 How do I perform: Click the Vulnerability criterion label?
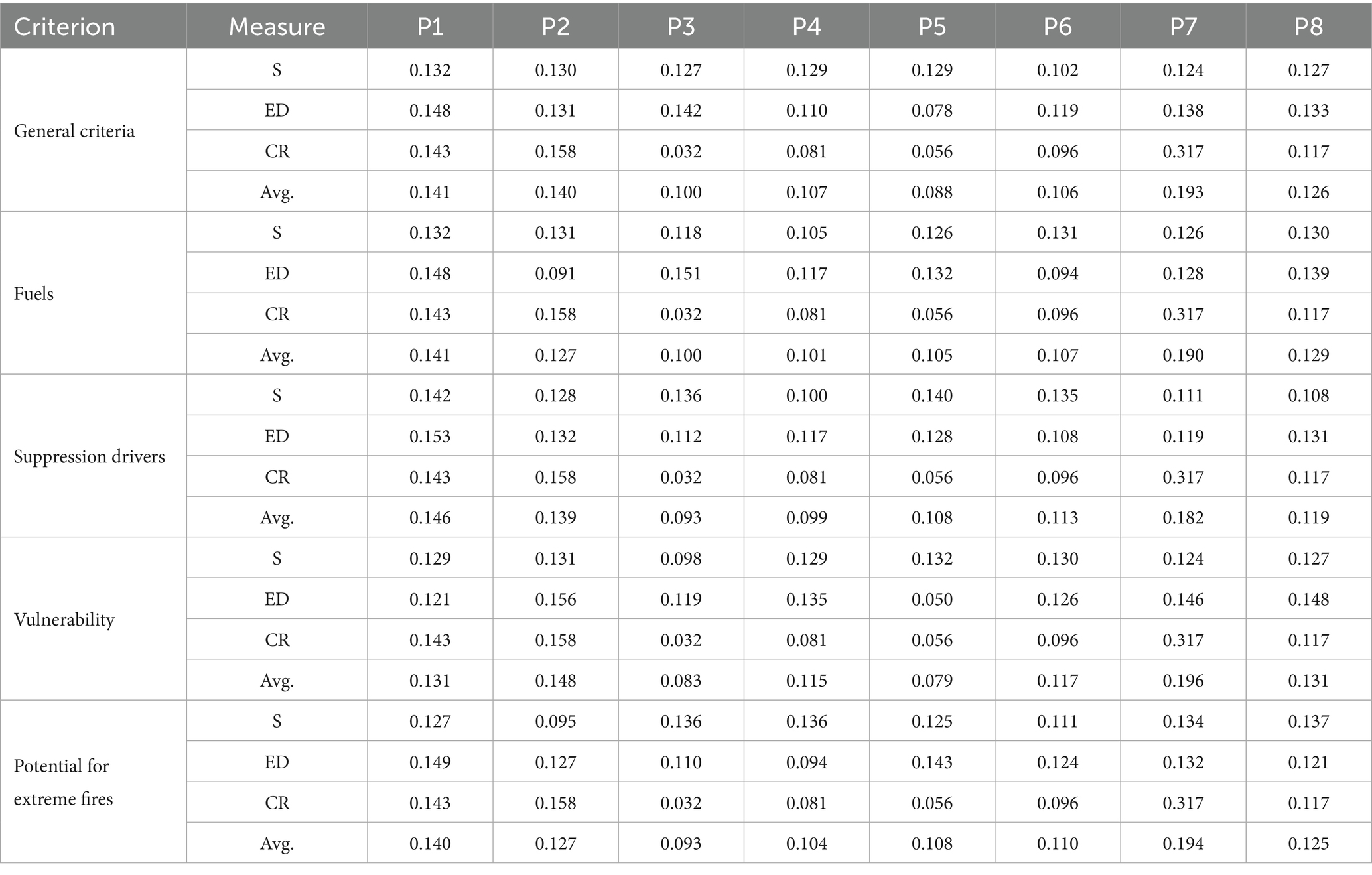(64, 619)
